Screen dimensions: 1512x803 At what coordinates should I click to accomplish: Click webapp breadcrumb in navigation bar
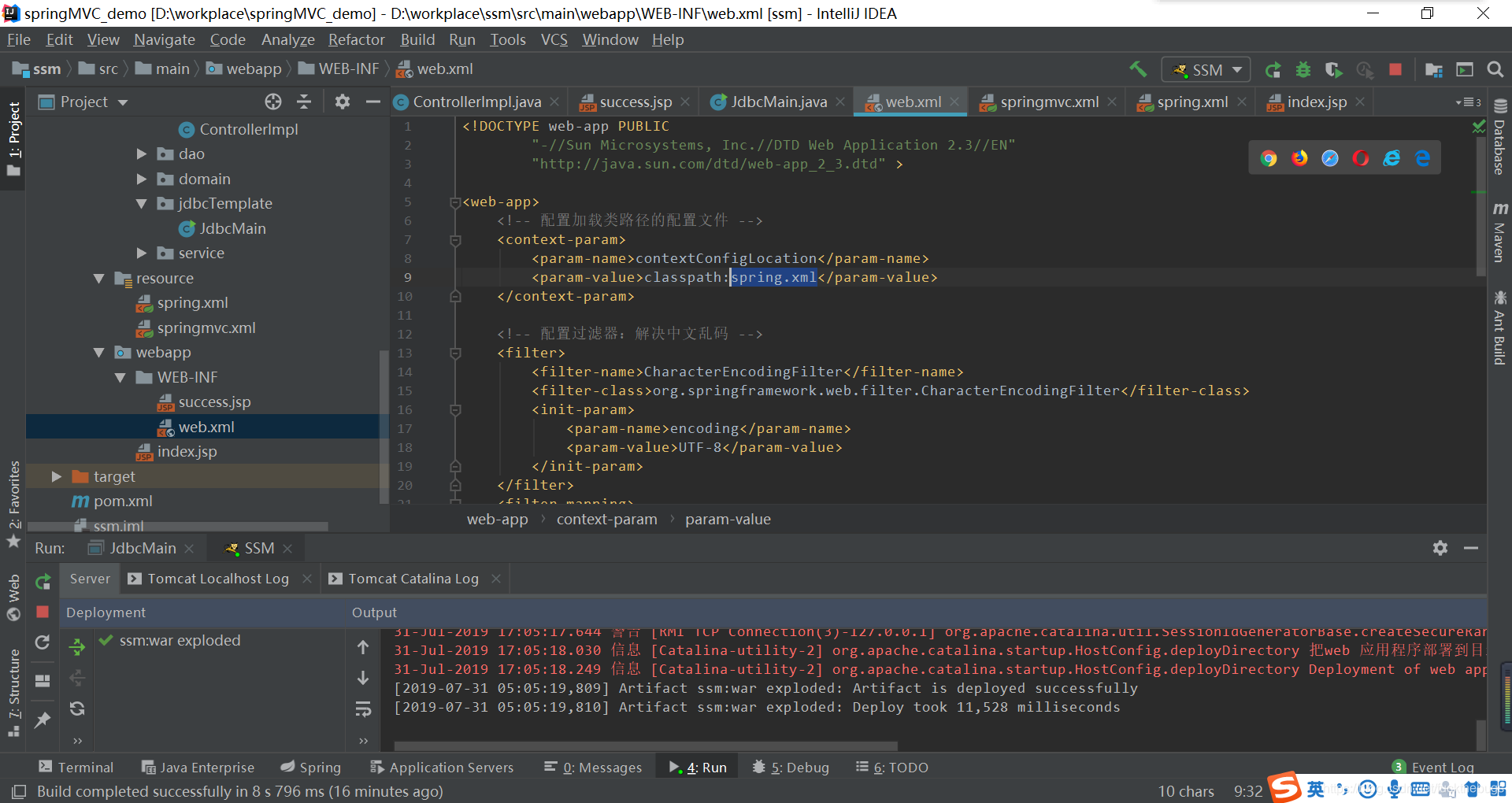[245, 69]
